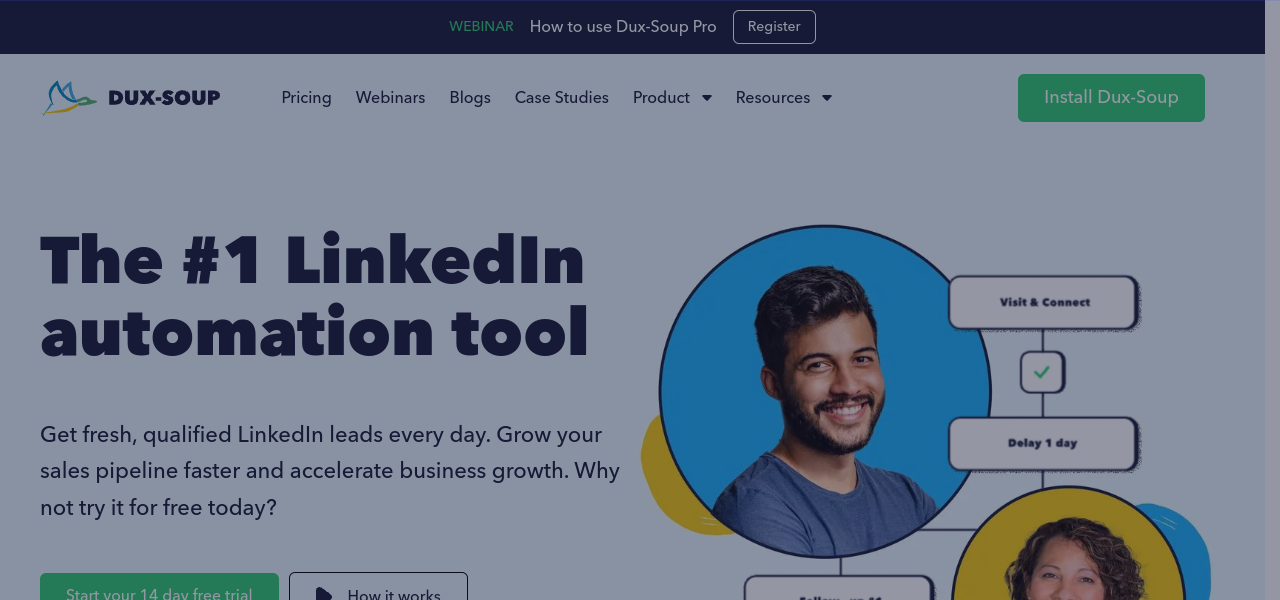Screen dimensions: 1280x600
Task: Click the green checkmark box in the workflow
Action: [1042, 372]
